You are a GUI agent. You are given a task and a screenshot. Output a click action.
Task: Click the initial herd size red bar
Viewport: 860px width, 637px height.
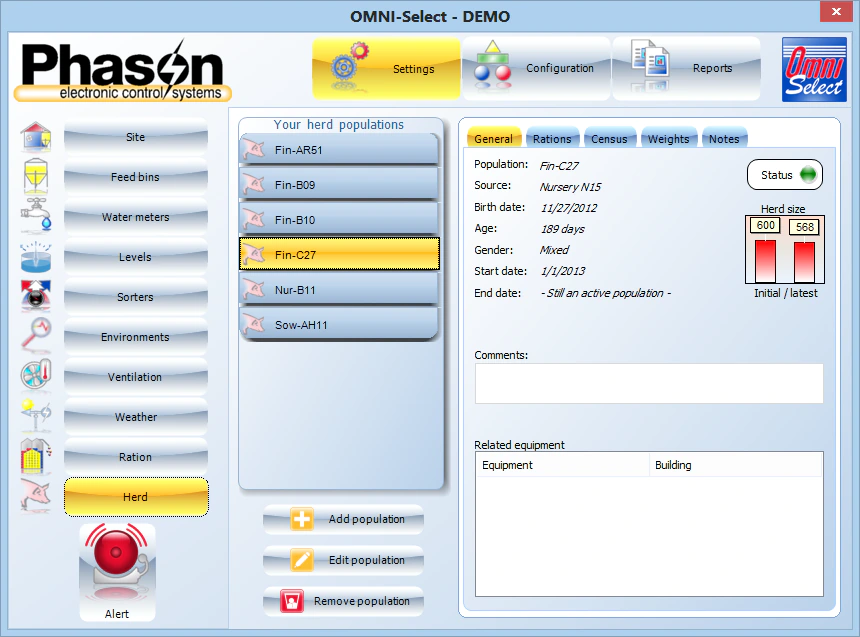[765, 260]
